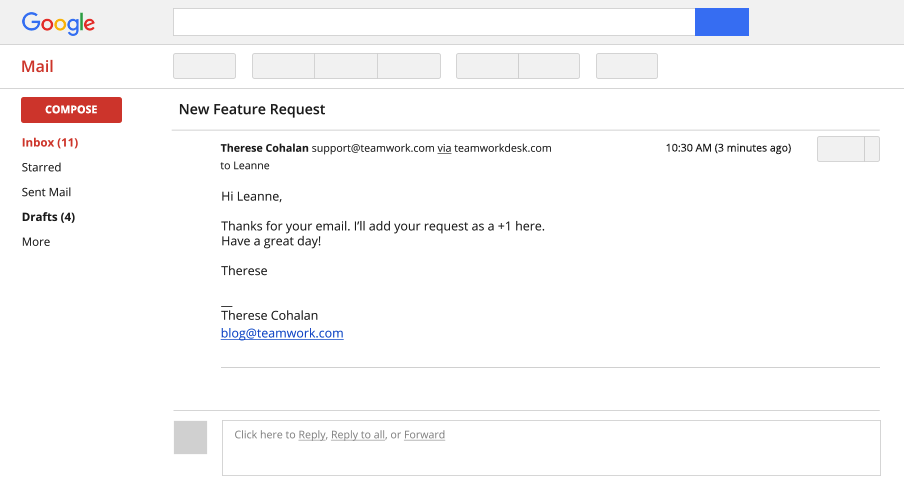Click the wide reply button beside timestamp
Viewport: 904px width, 500px height.
[840, 149]
